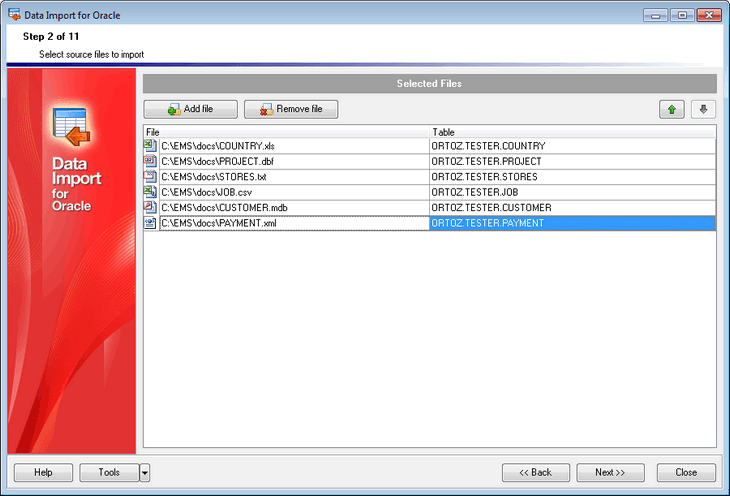Viewport: 730px width, 496px height.
Task: Move selected file up with green arrow
Action: coord(671,109)
